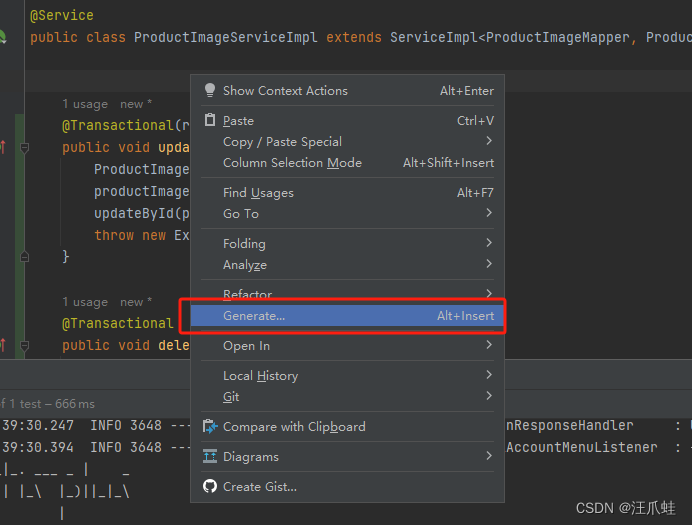692x525 pixels.
Task: Expand the arrow next to Copy / Paste Special
Action: click(489, 141)
